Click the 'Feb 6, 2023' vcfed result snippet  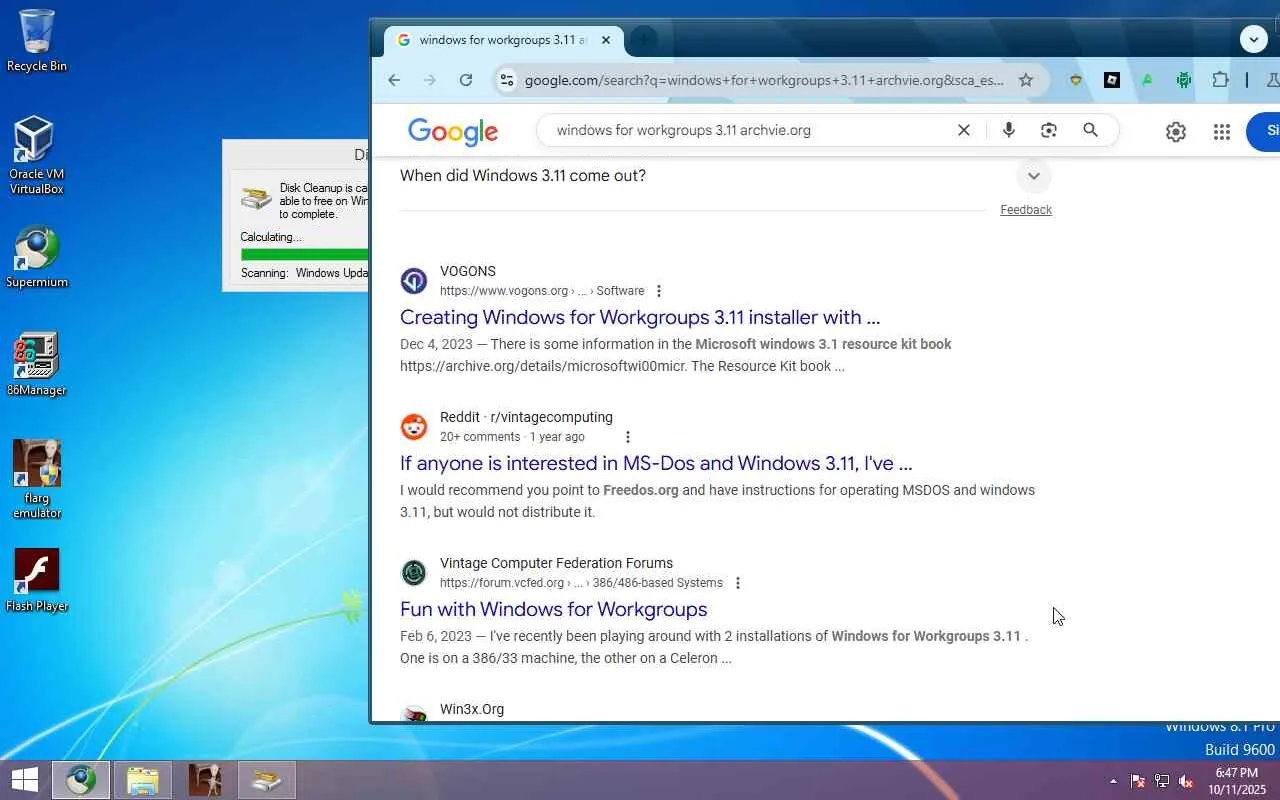[x=714, y=647]
